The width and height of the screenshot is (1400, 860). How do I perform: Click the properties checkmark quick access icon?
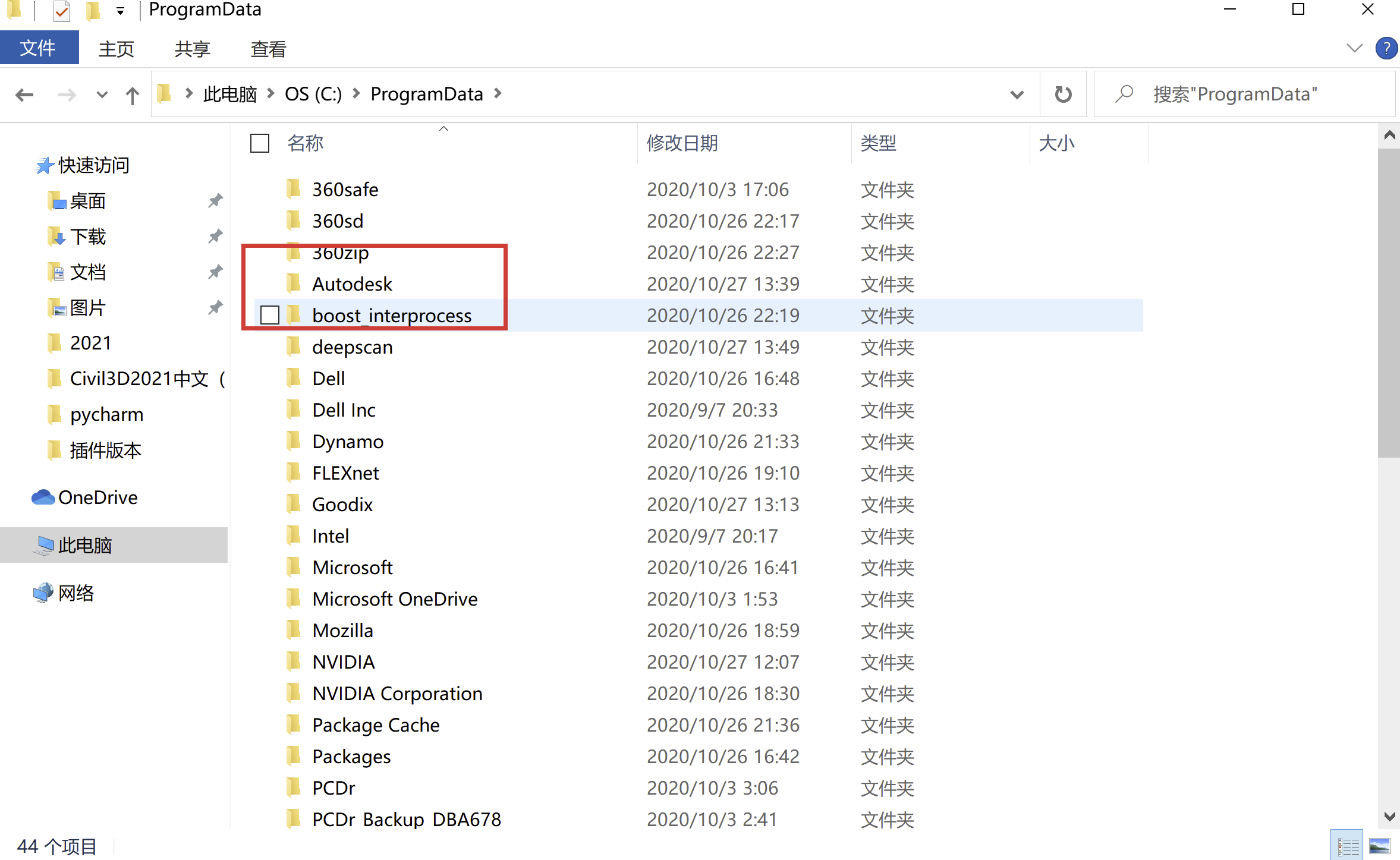(x=62, y=11)
